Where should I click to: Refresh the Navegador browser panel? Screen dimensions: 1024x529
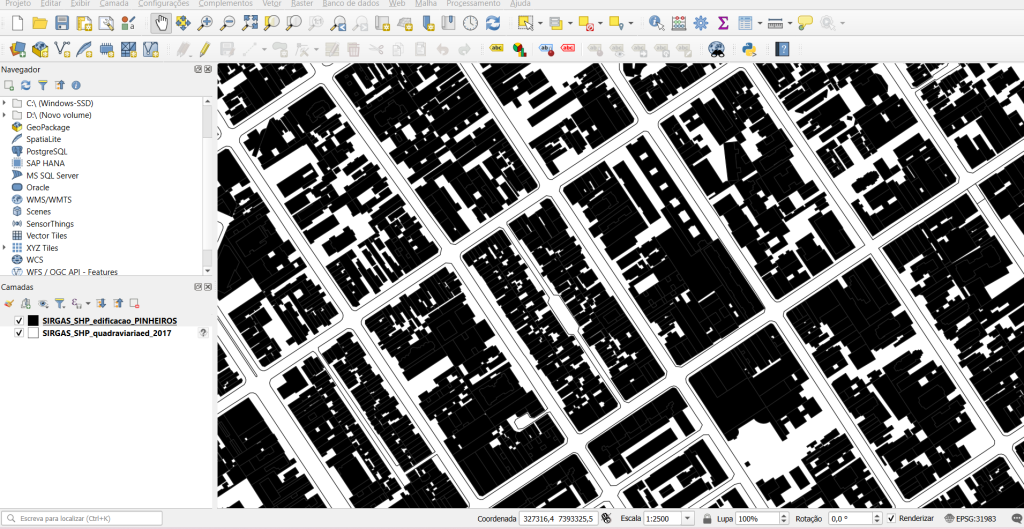(x=25, y=85)
